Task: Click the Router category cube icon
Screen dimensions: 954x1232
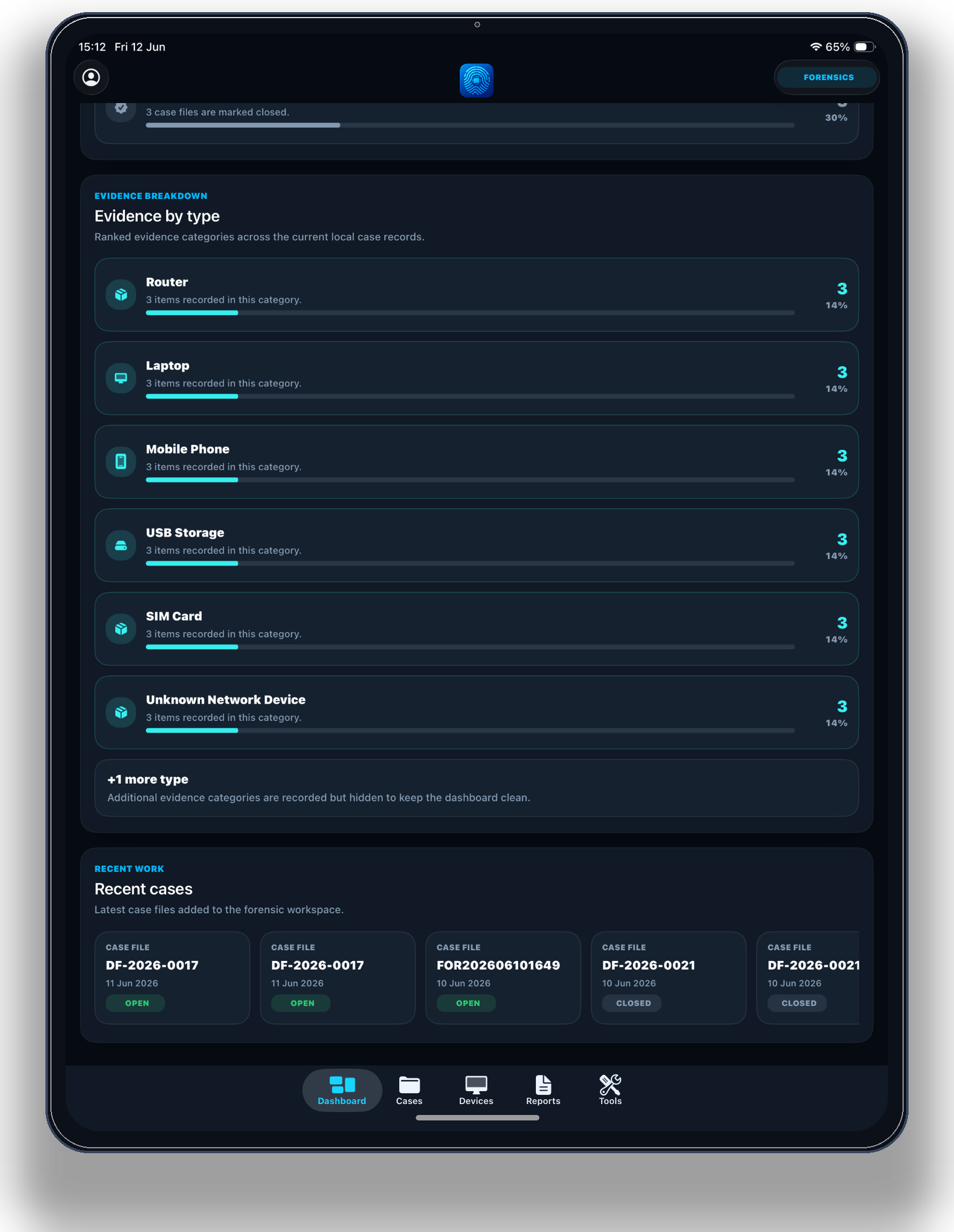Action: (x=121, y=295)
